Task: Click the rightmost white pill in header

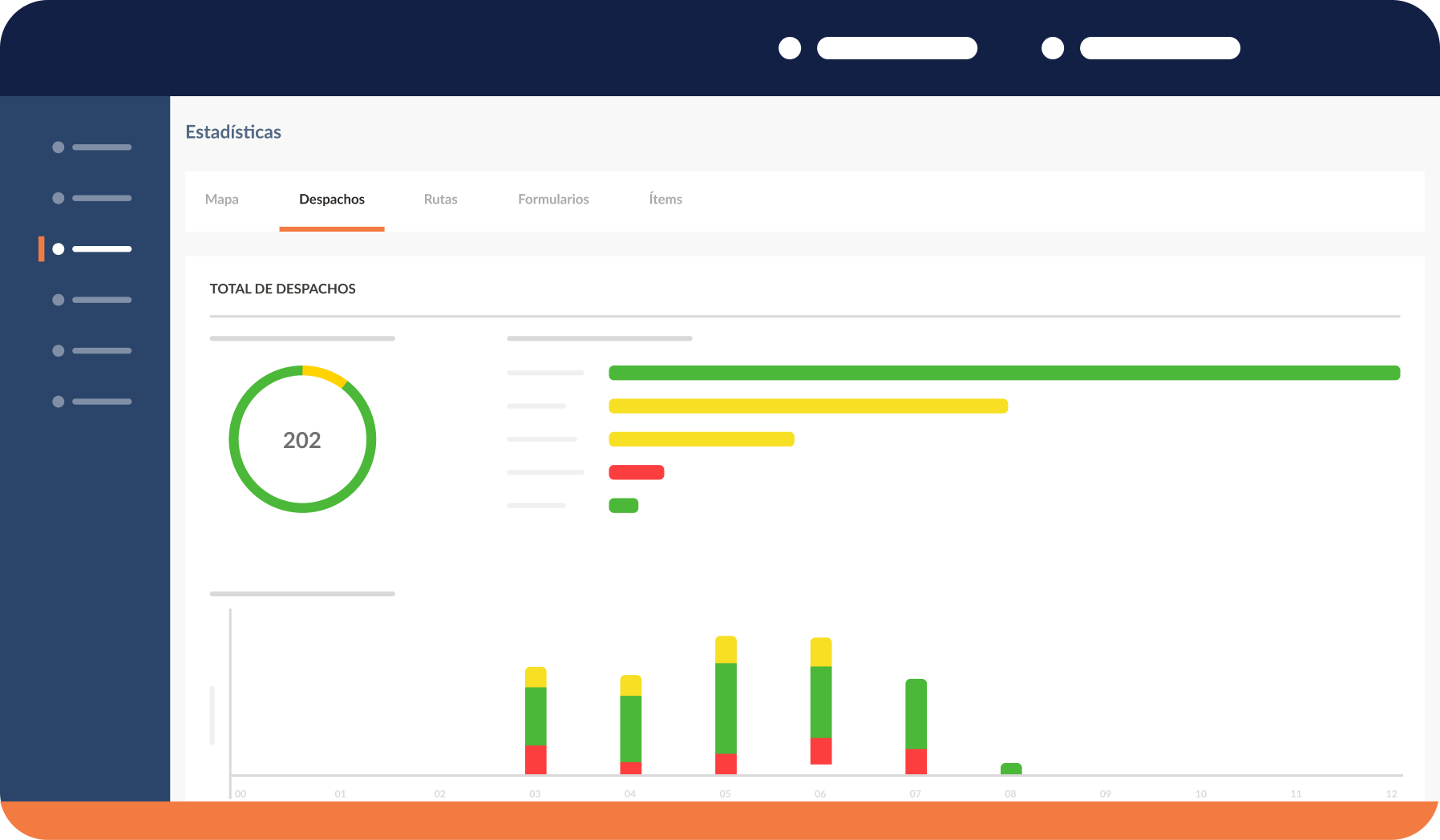Action: point(1160,48)
